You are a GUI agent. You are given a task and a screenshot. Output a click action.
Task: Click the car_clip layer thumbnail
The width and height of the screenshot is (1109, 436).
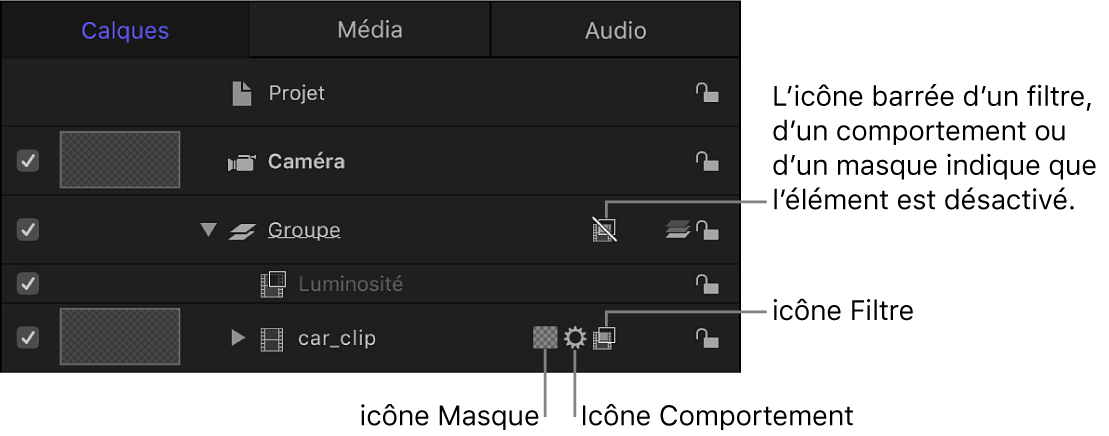click(120, 337)
